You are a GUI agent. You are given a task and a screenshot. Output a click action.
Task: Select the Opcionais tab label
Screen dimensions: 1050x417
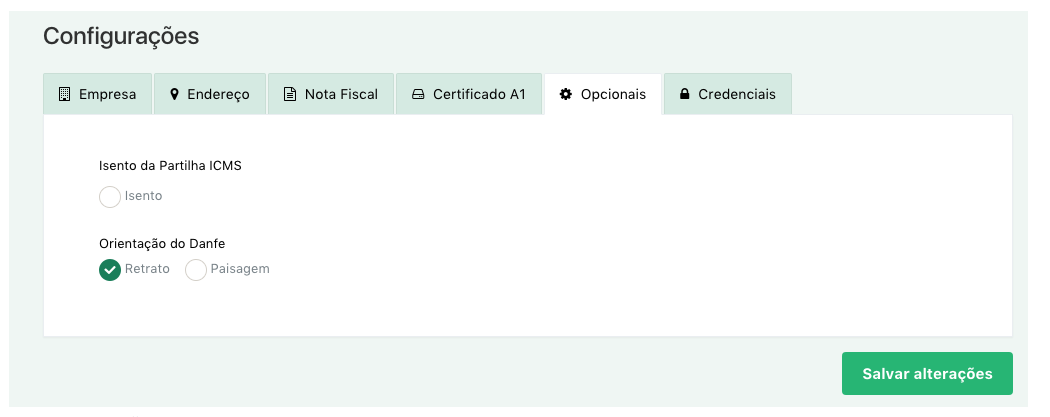pos(614,94)
